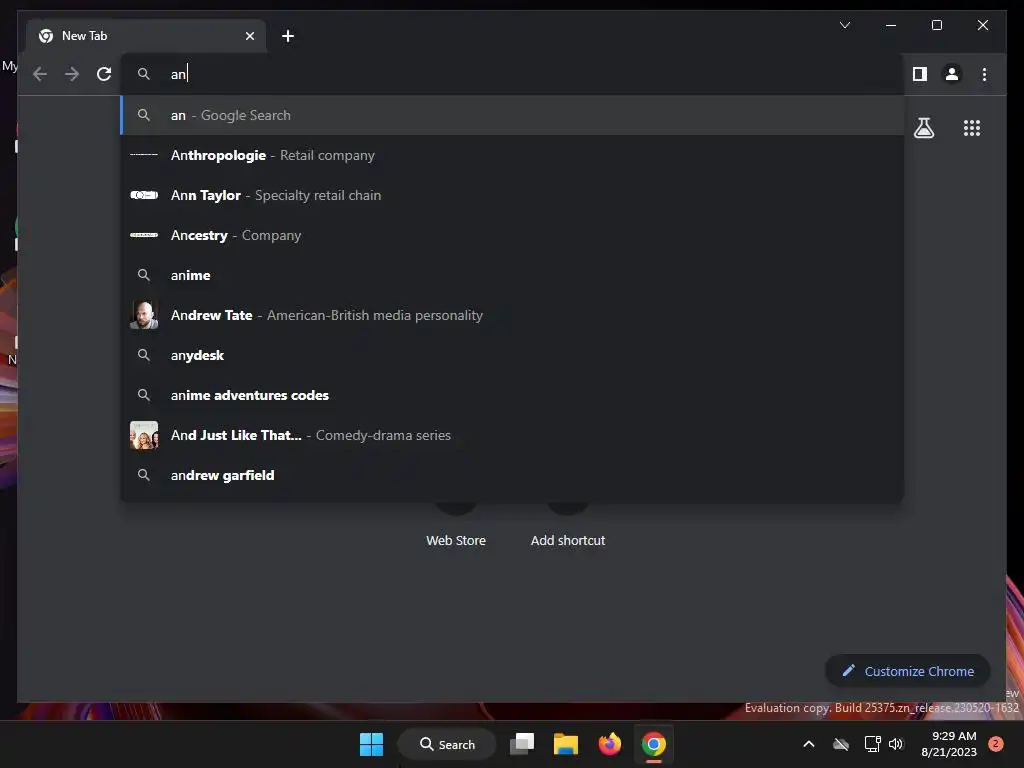Open the Google apps grid icon
This screenshot has width=1024, height=768.
(x=972, y=128)
